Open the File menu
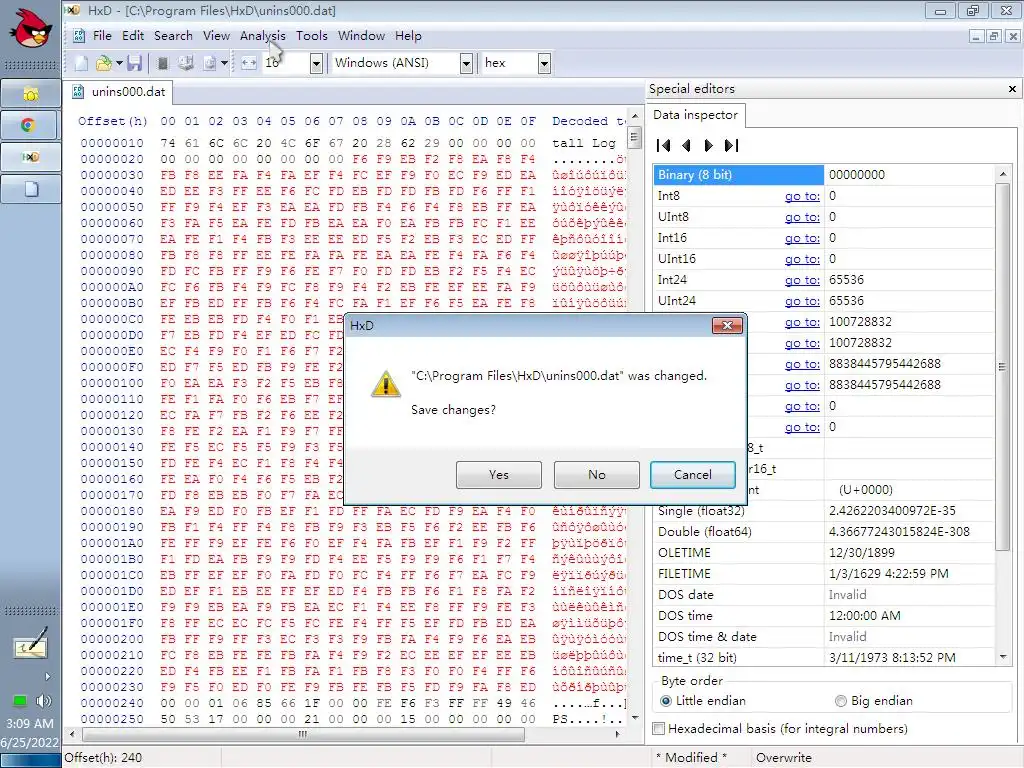This screenshot has height=768, width=1024. point(102,35)
